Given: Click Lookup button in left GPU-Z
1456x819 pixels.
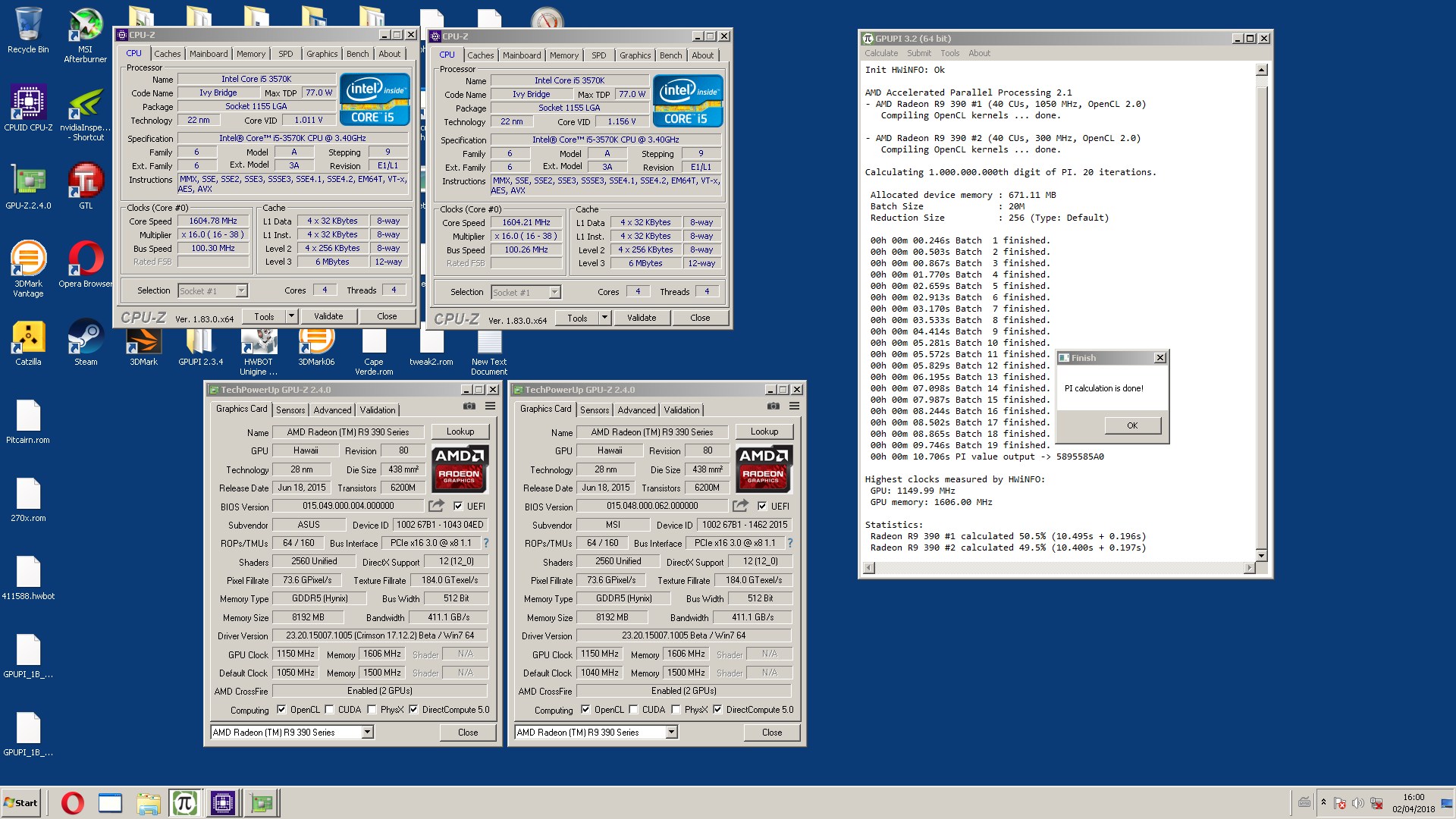Looking at the screenshot, I should (460, 431).
